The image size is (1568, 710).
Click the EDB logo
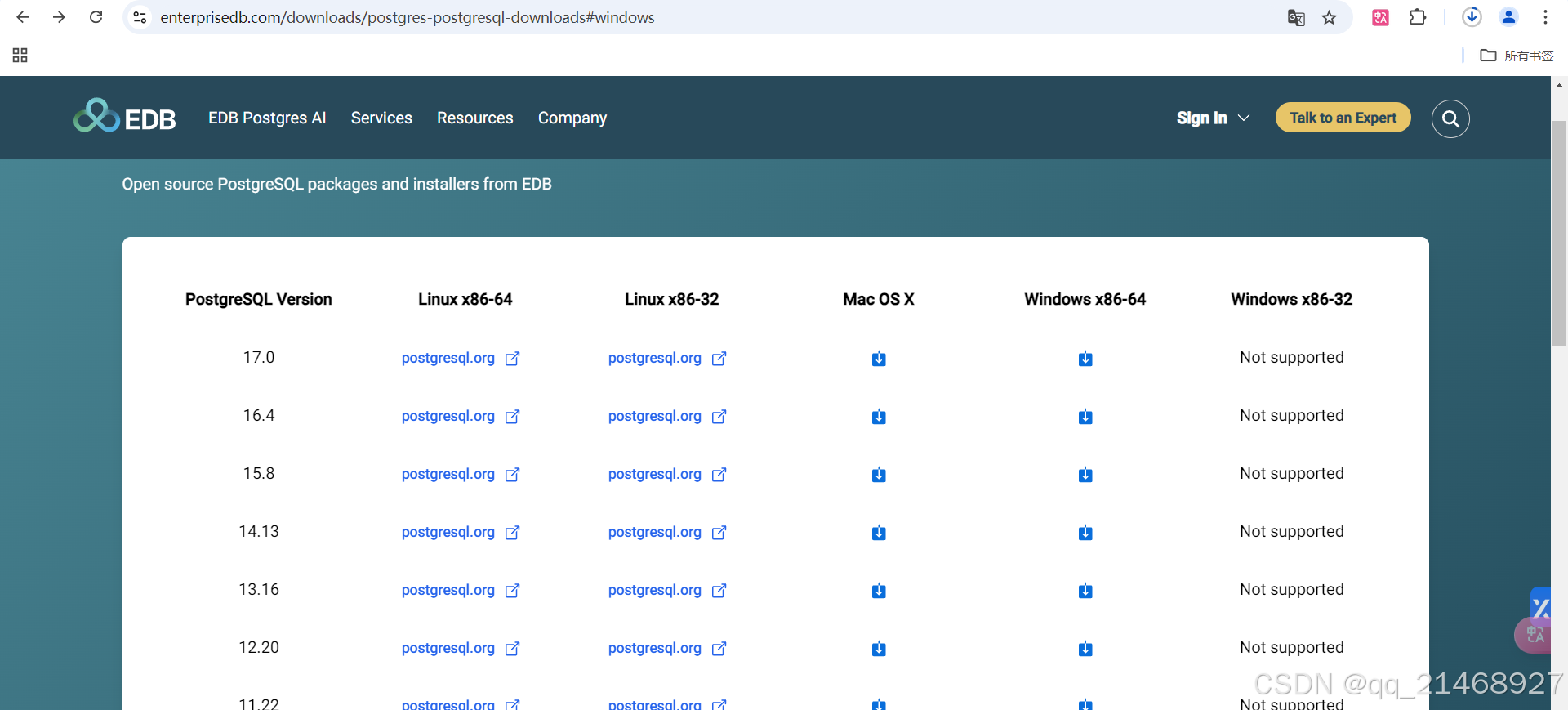click(x=124, y=117)
